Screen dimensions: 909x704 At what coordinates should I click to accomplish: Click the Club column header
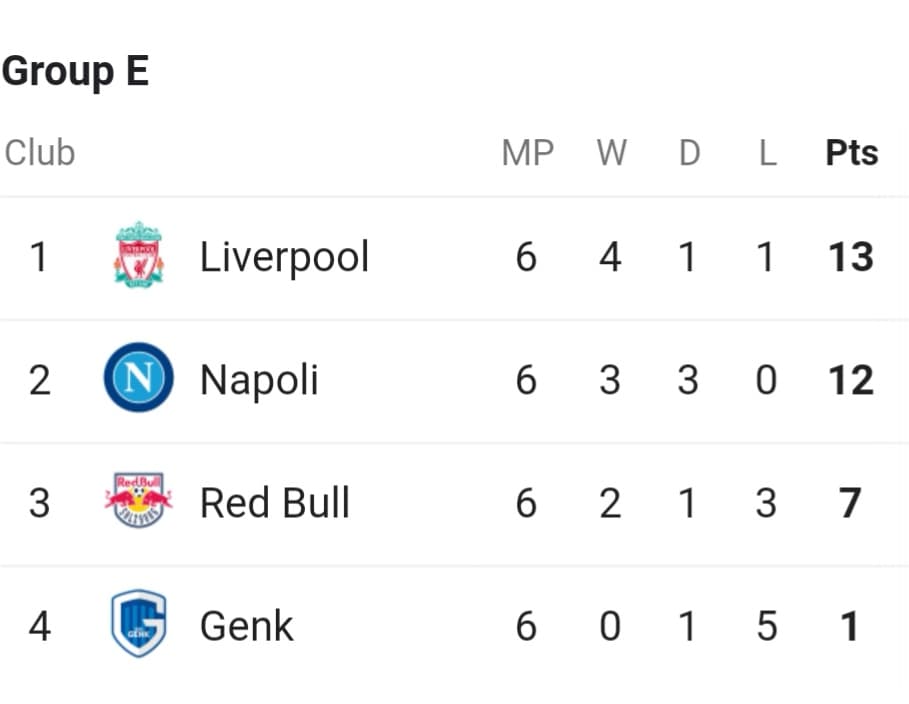tap(40, 153)
